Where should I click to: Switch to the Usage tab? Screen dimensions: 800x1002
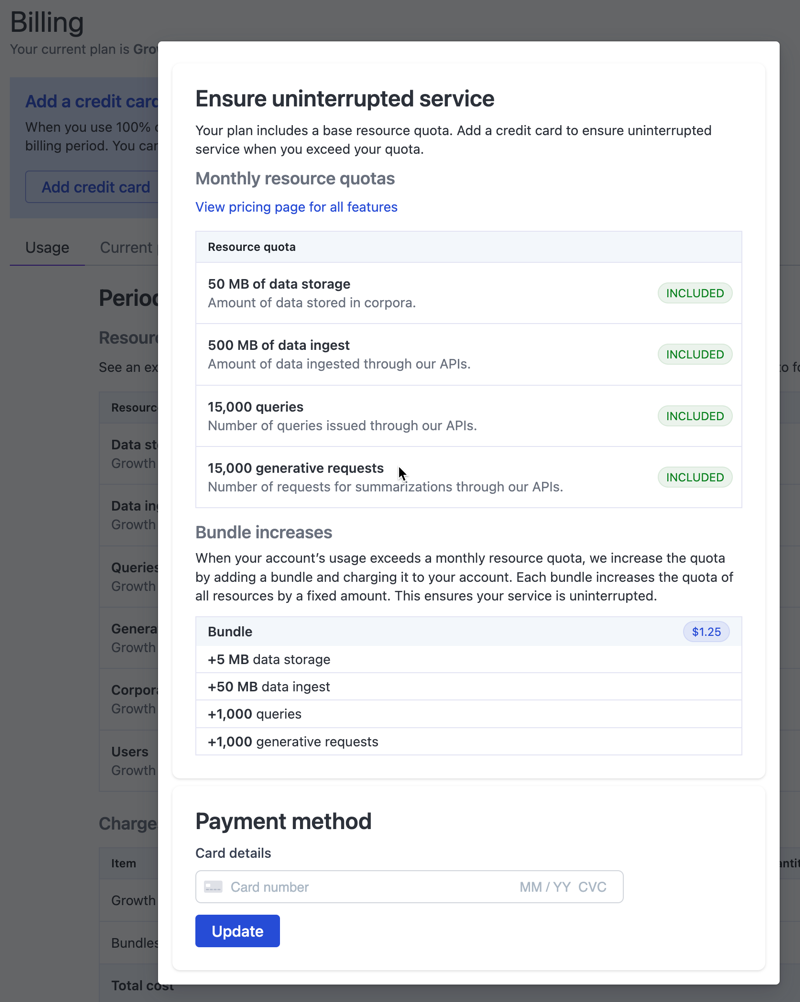[47, 247]
